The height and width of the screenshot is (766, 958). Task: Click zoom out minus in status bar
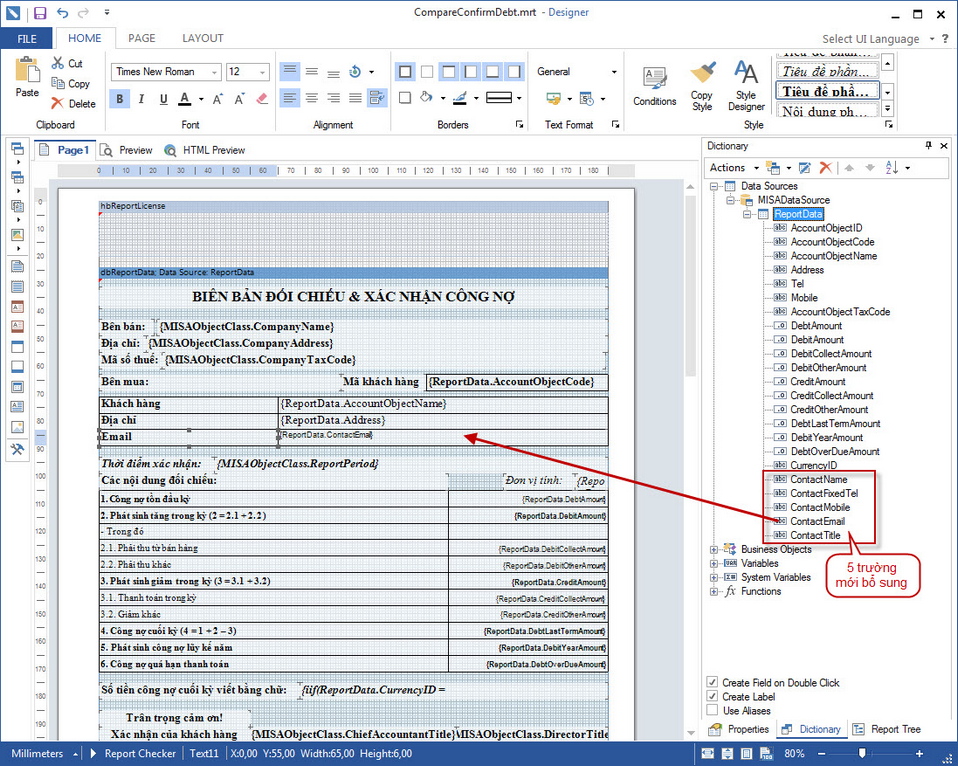click(x=822, y=754)
